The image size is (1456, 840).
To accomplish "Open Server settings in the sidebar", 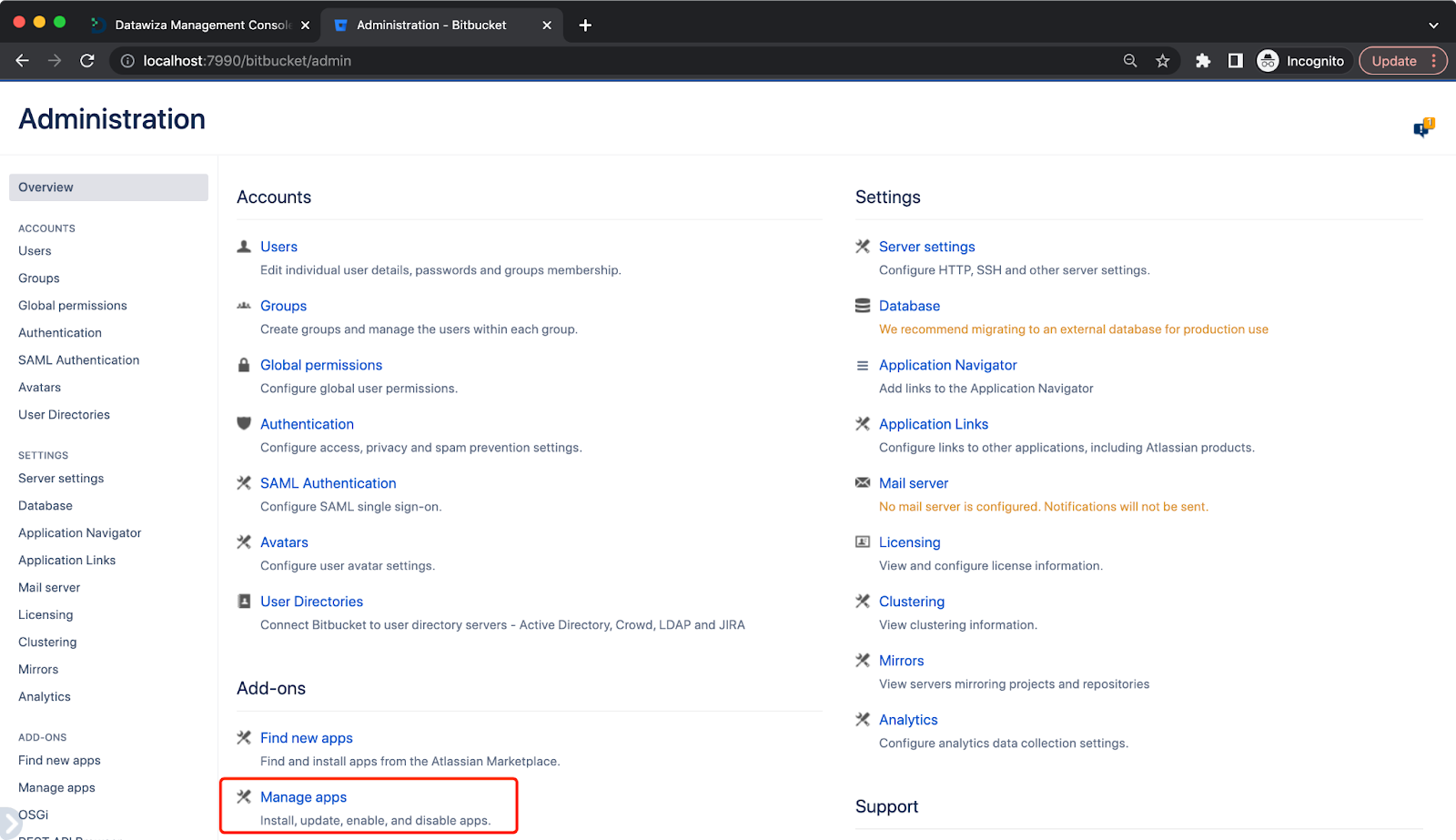I will (61, 479).
